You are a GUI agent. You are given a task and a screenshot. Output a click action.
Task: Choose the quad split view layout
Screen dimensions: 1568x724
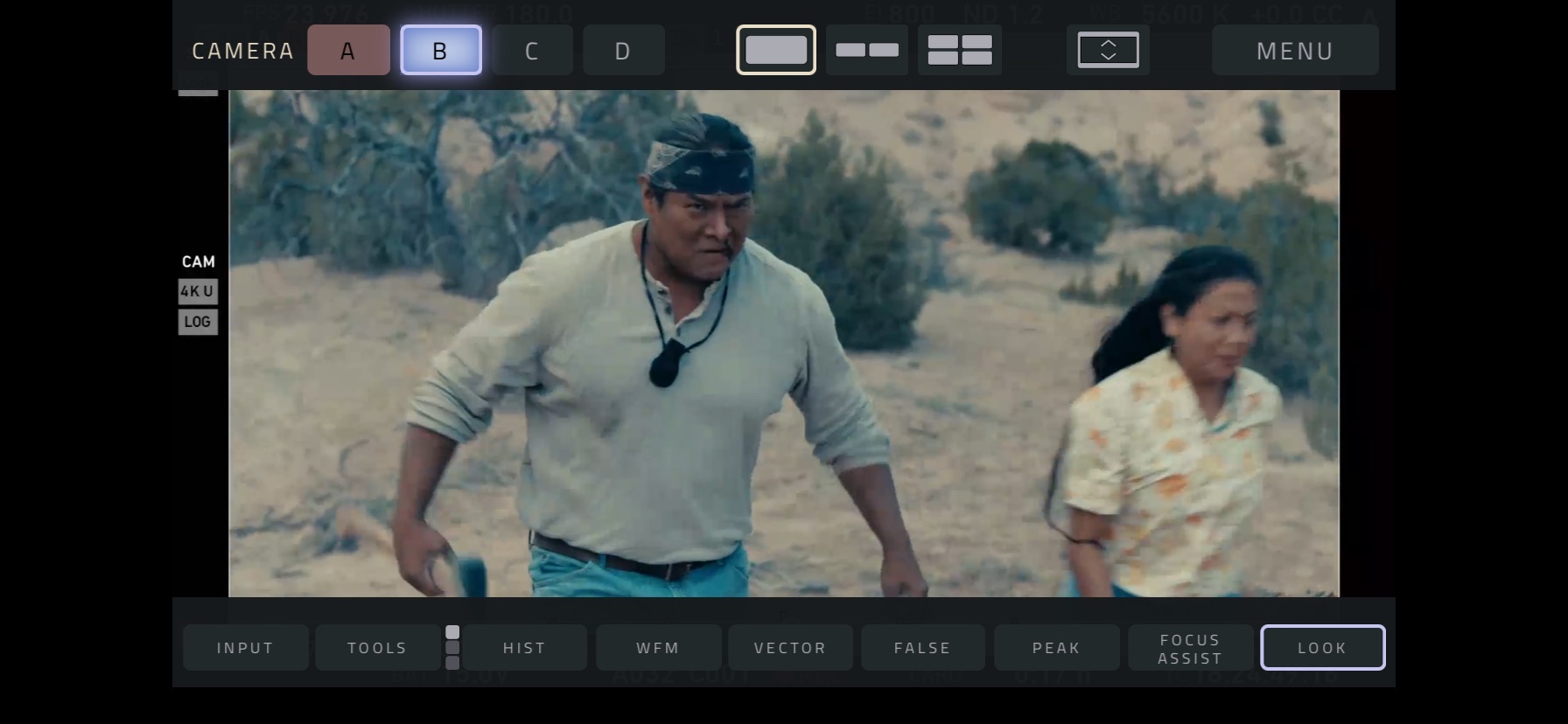click(959, 50)
